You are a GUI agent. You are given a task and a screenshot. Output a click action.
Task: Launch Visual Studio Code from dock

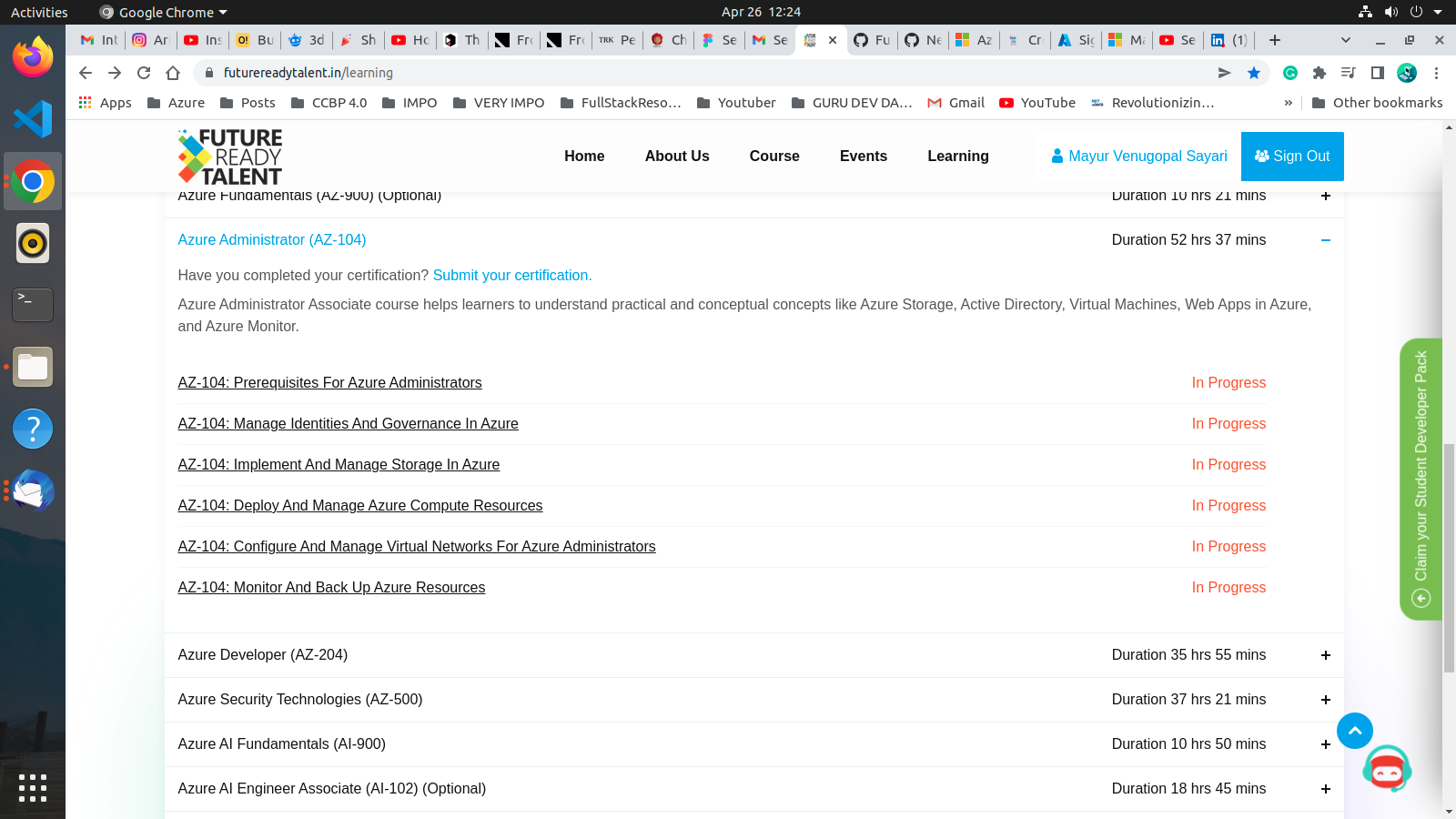coord(33,119)
